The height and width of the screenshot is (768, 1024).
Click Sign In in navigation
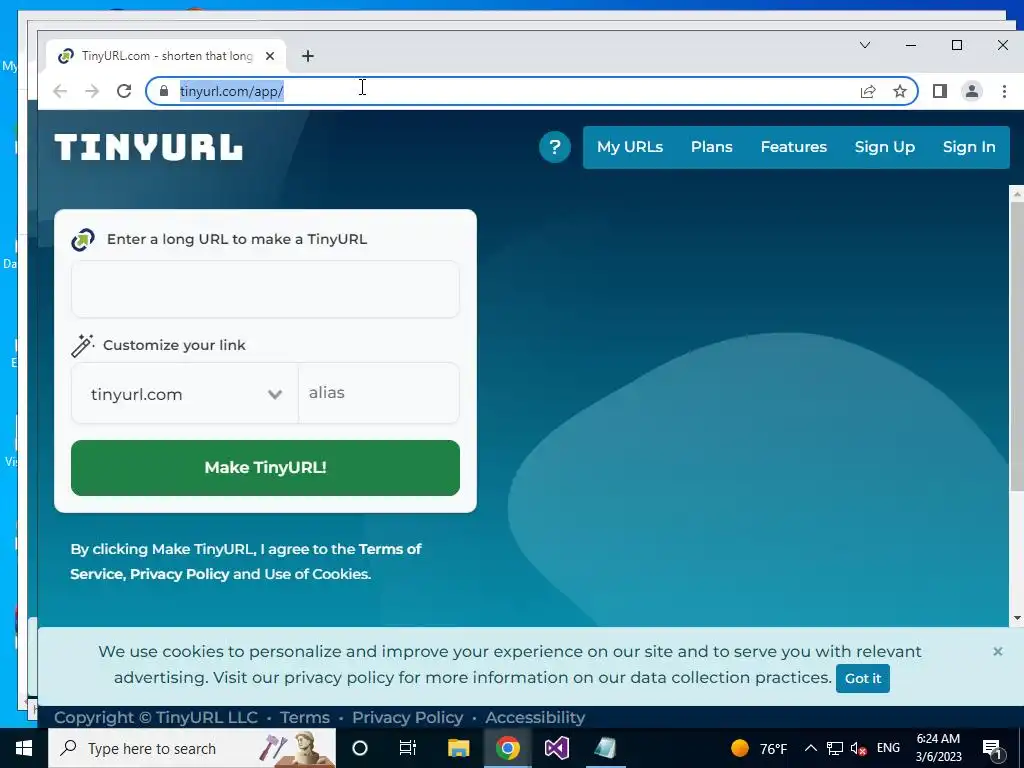coord(968,147)
